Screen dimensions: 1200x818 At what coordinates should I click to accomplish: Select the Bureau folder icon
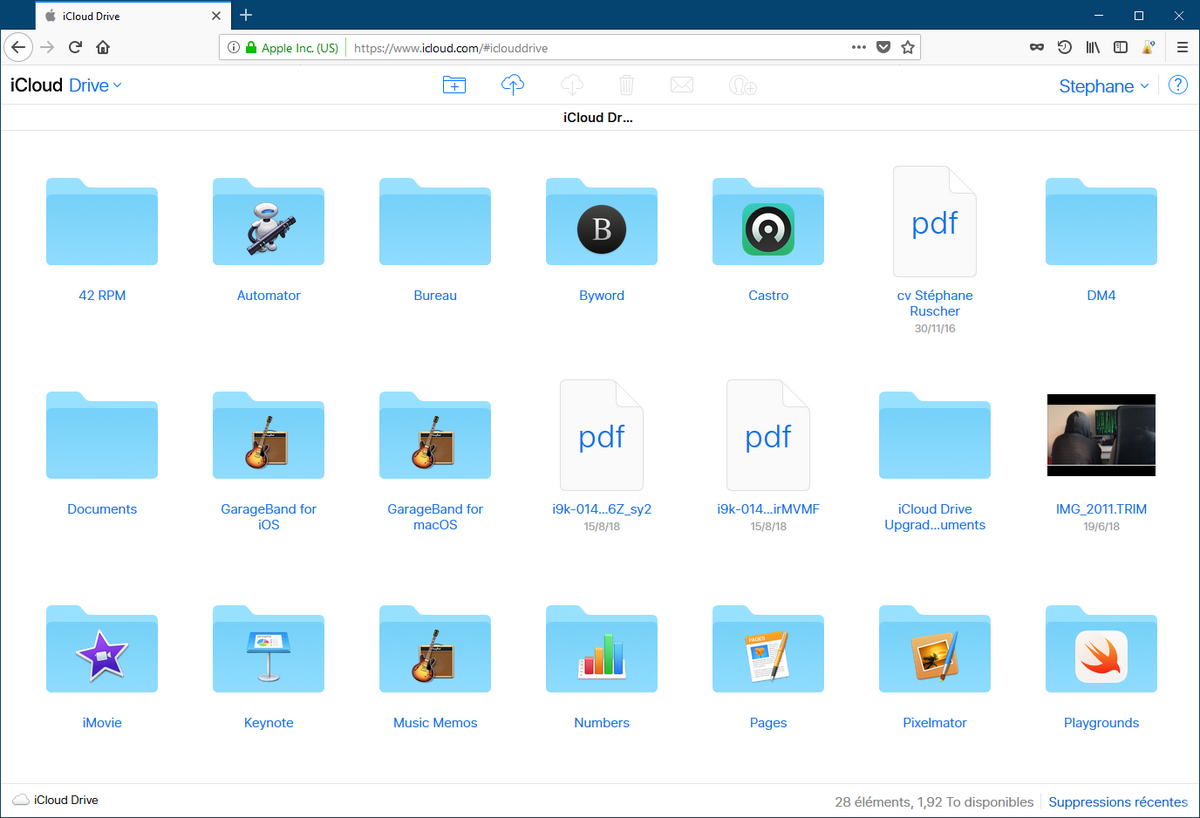pos(435,221)
